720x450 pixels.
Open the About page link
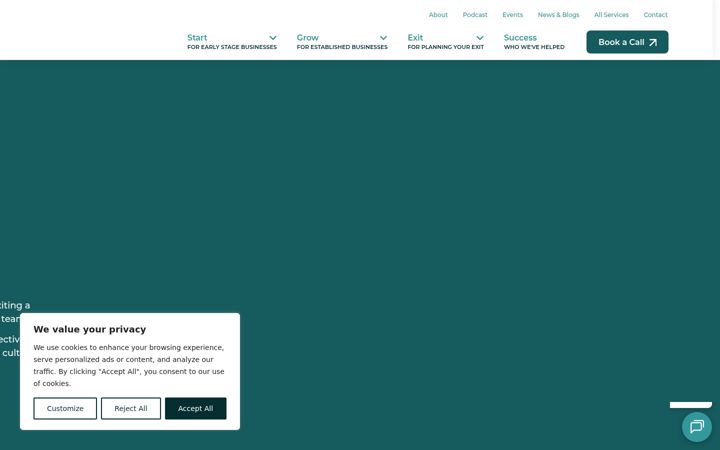pos(438,15)
